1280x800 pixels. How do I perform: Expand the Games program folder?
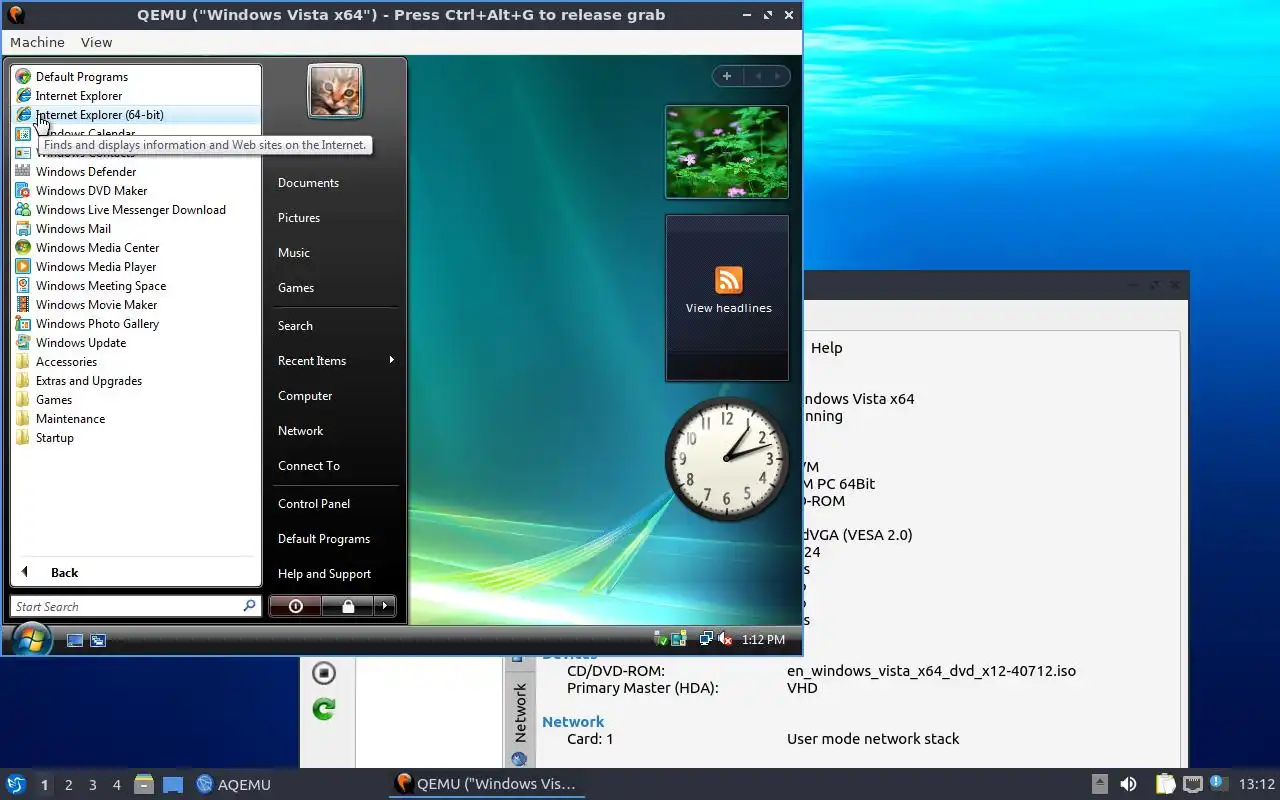(54, 400)
